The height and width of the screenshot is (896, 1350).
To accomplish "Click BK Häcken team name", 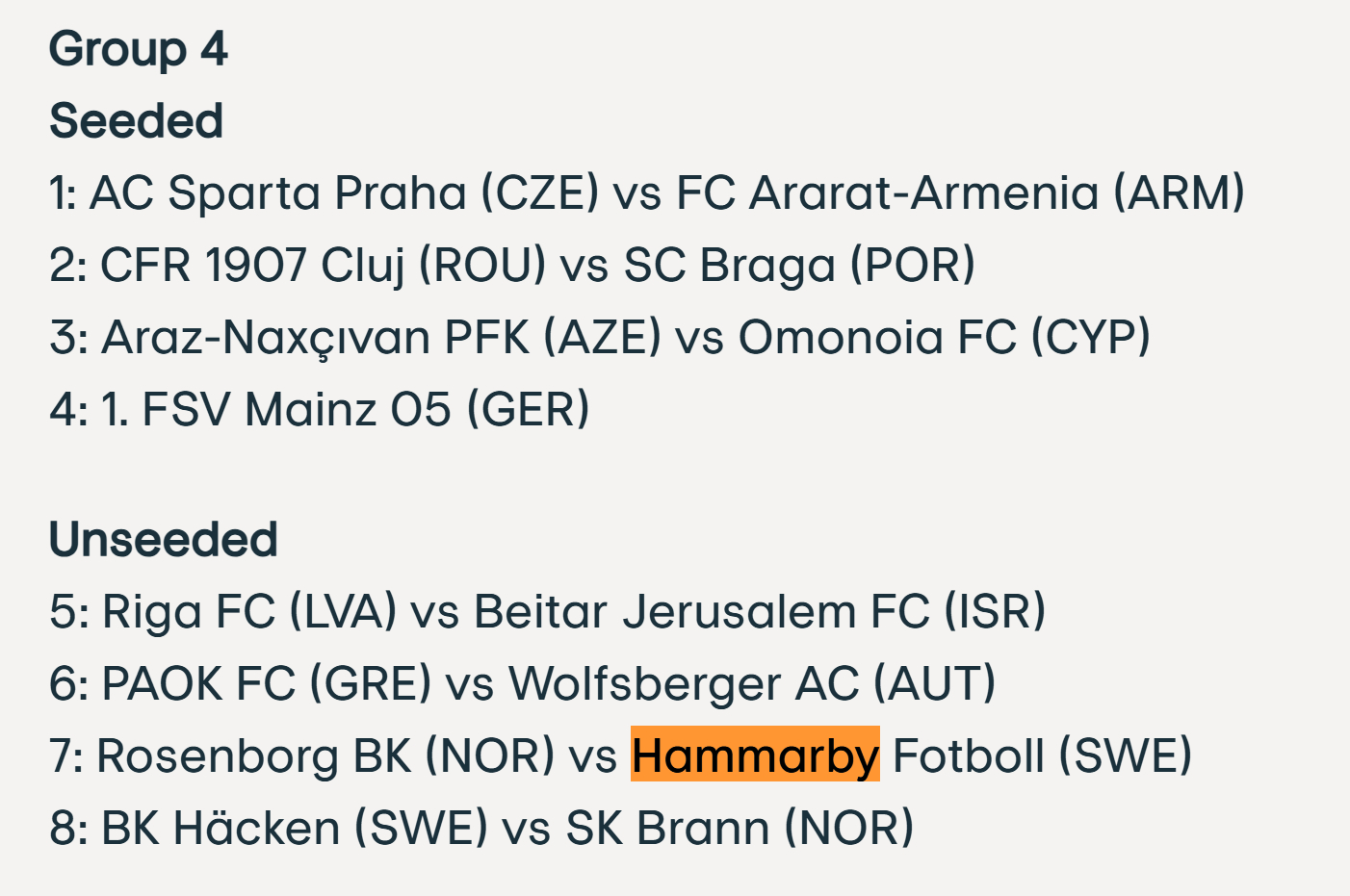I will click(x=221, y=828).
